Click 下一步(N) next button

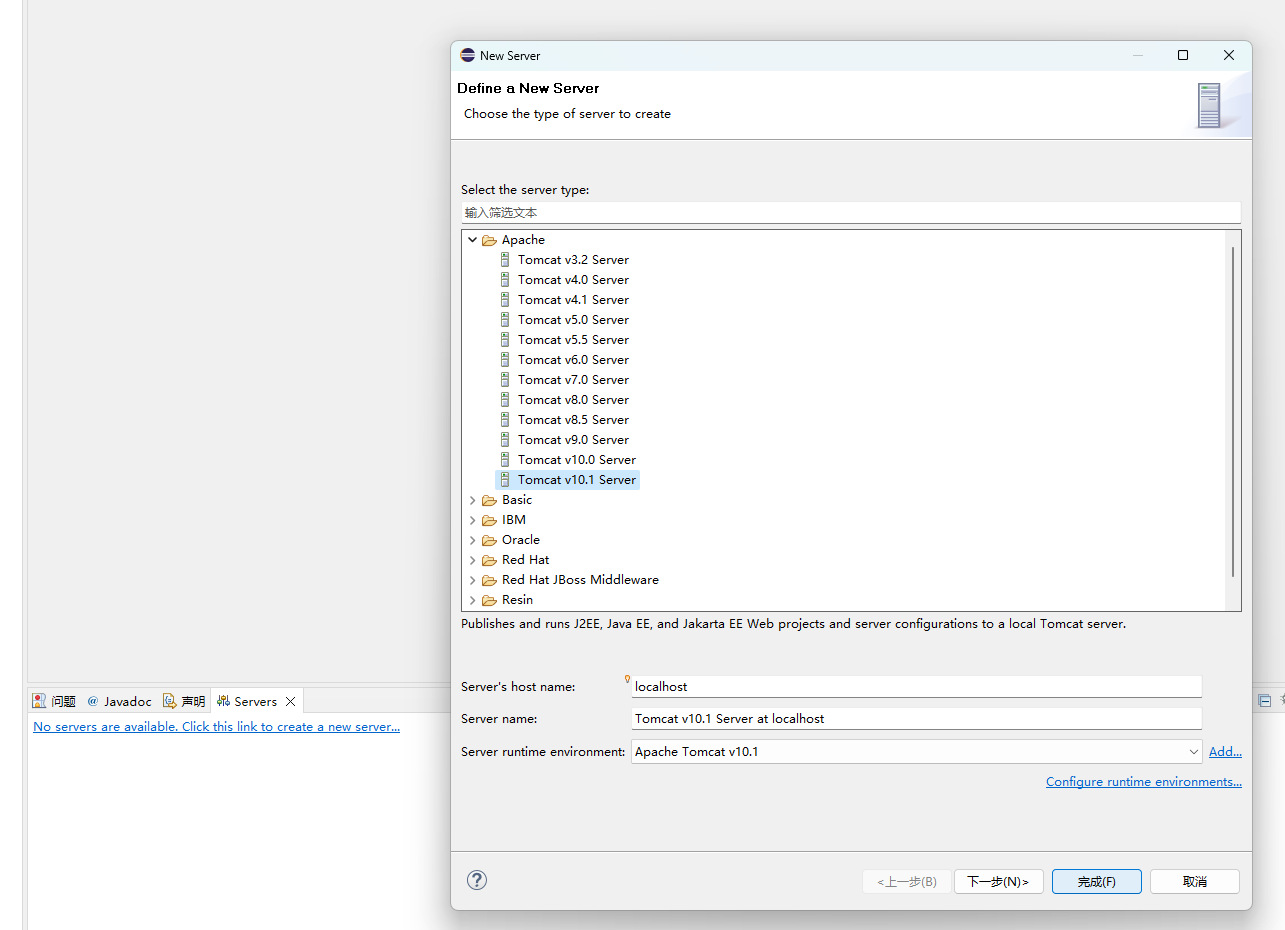click(x=998, y=881)
